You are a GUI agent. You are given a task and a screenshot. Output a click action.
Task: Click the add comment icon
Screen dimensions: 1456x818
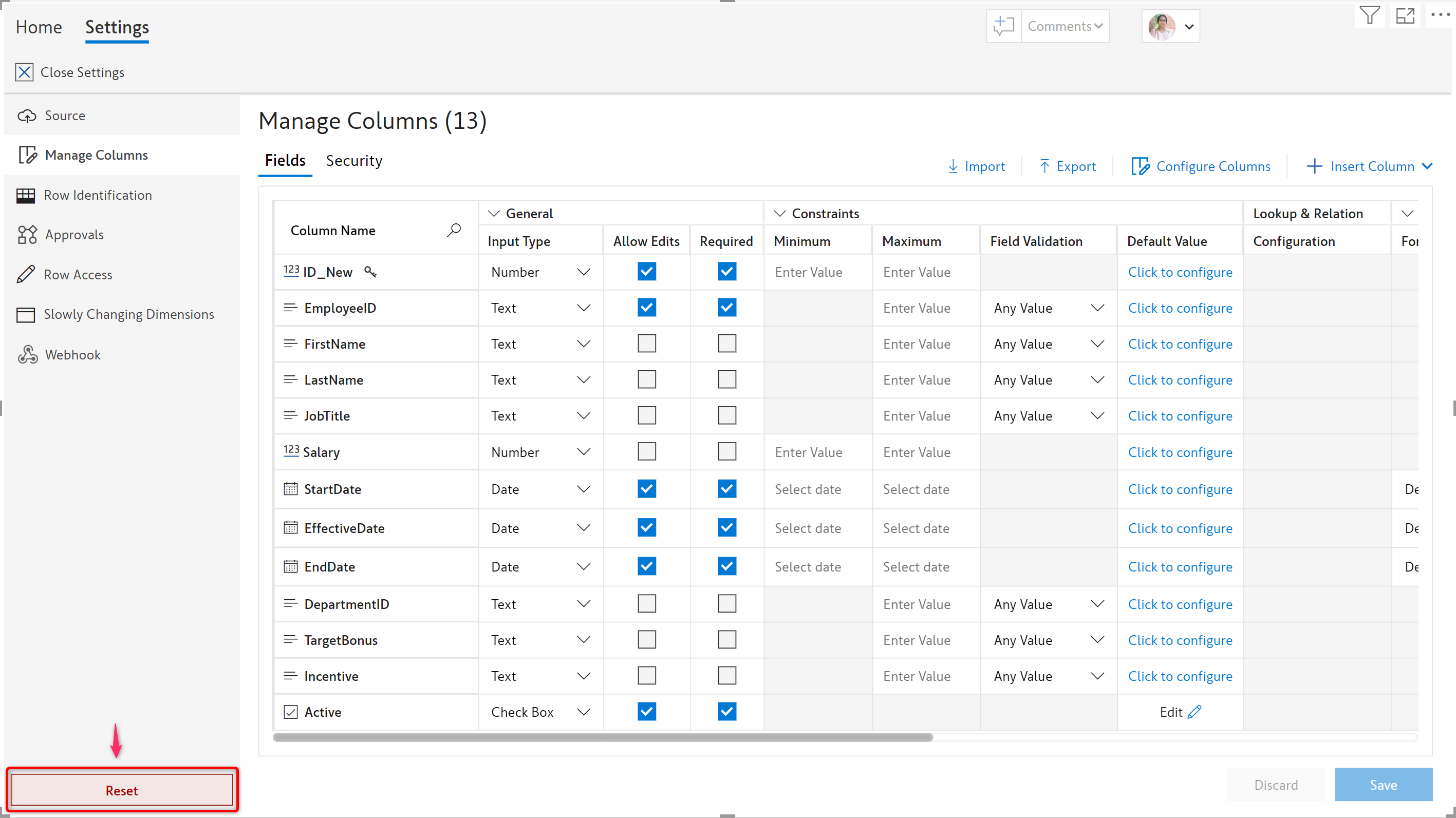tap(1004, 26)
